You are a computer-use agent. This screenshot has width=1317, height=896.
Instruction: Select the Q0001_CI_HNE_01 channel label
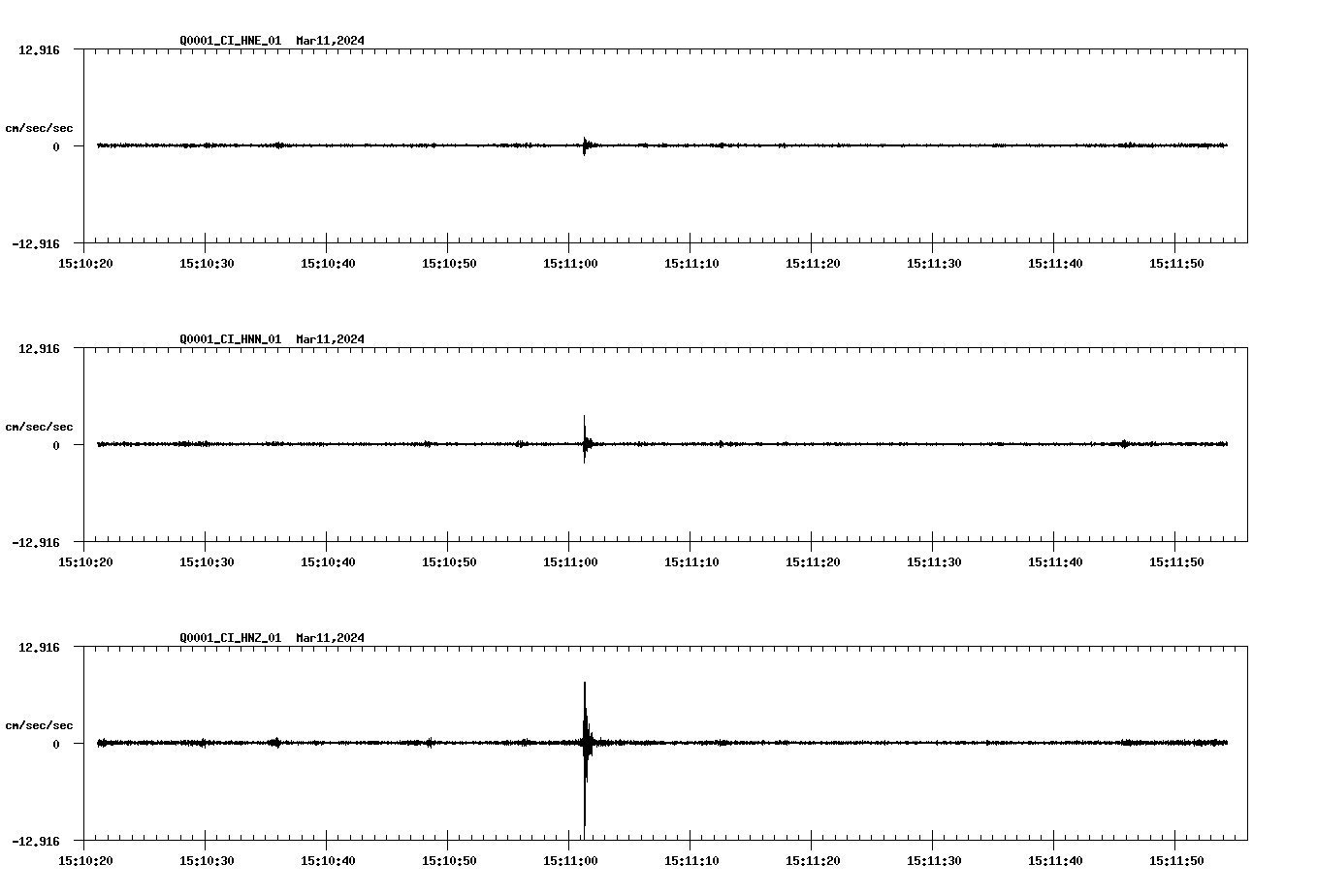pyautogui.click(x=229, y=41)
